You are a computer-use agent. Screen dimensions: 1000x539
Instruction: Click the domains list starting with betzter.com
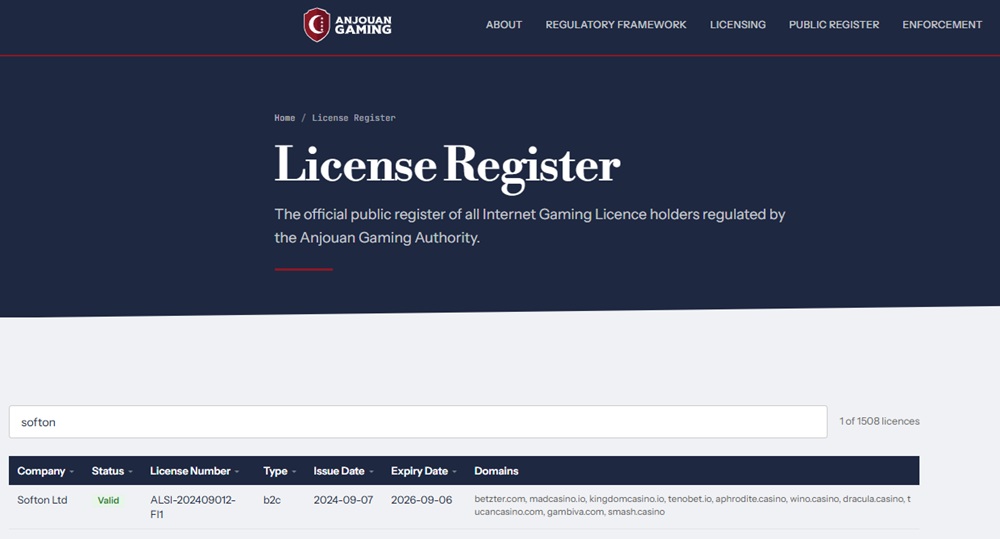point(693,505)
